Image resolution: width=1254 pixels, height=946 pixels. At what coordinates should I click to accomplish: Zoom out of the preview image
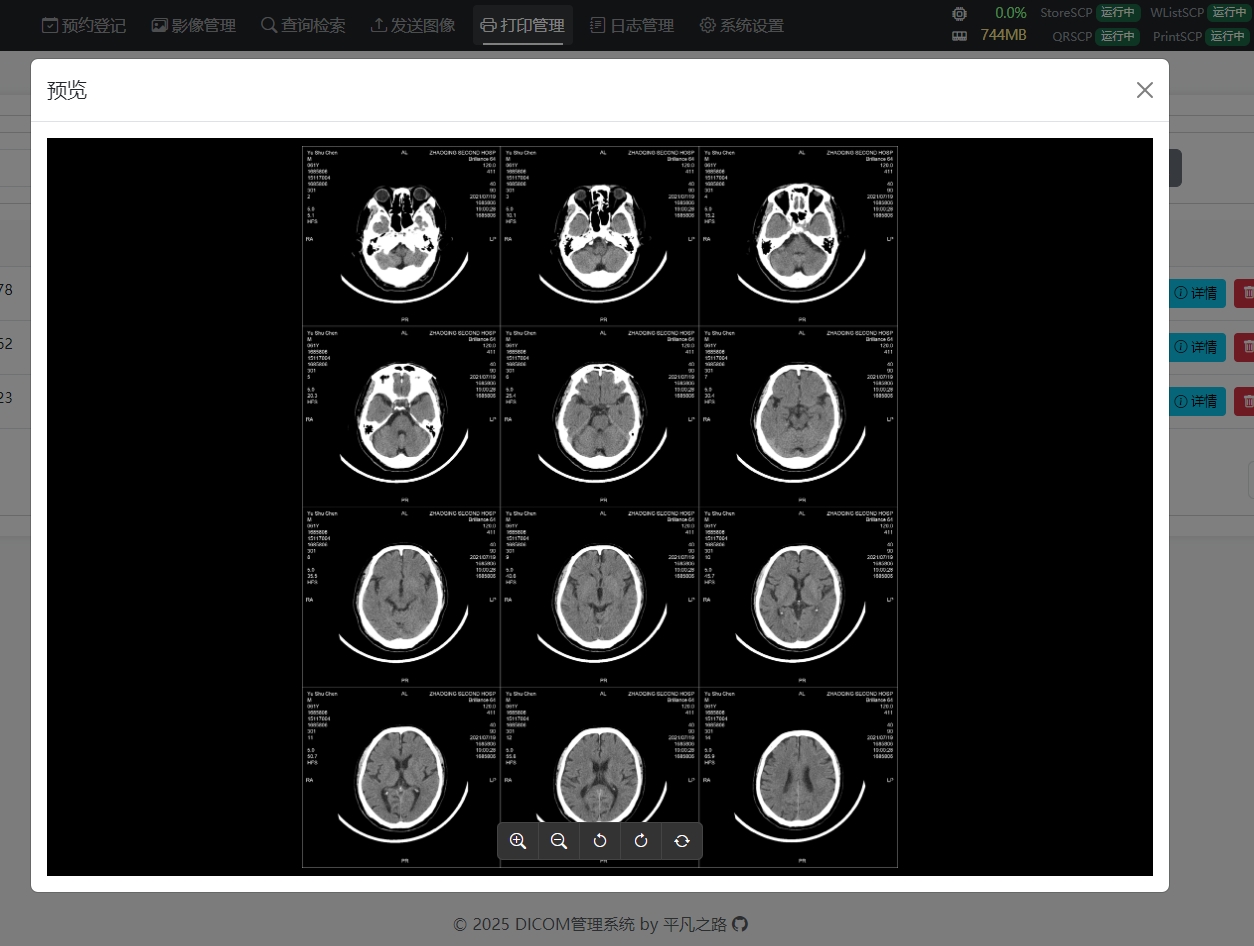tap(559, 841)
